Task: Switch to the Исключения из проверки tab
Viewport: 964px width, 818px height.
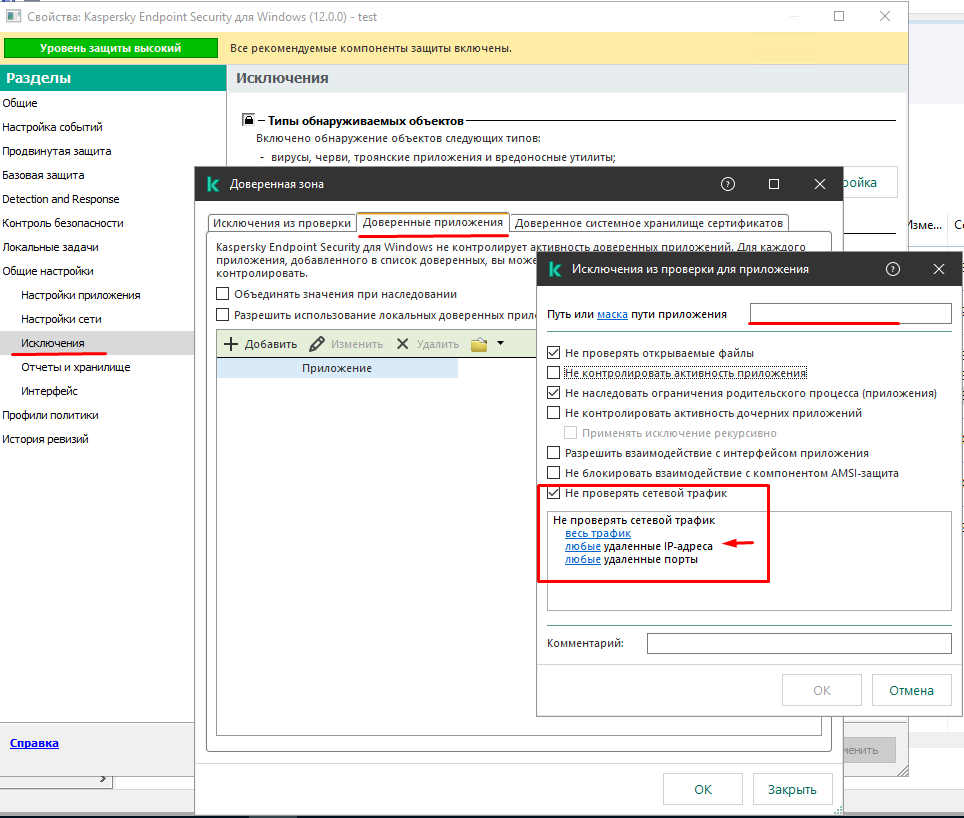Action: [282, 223]
